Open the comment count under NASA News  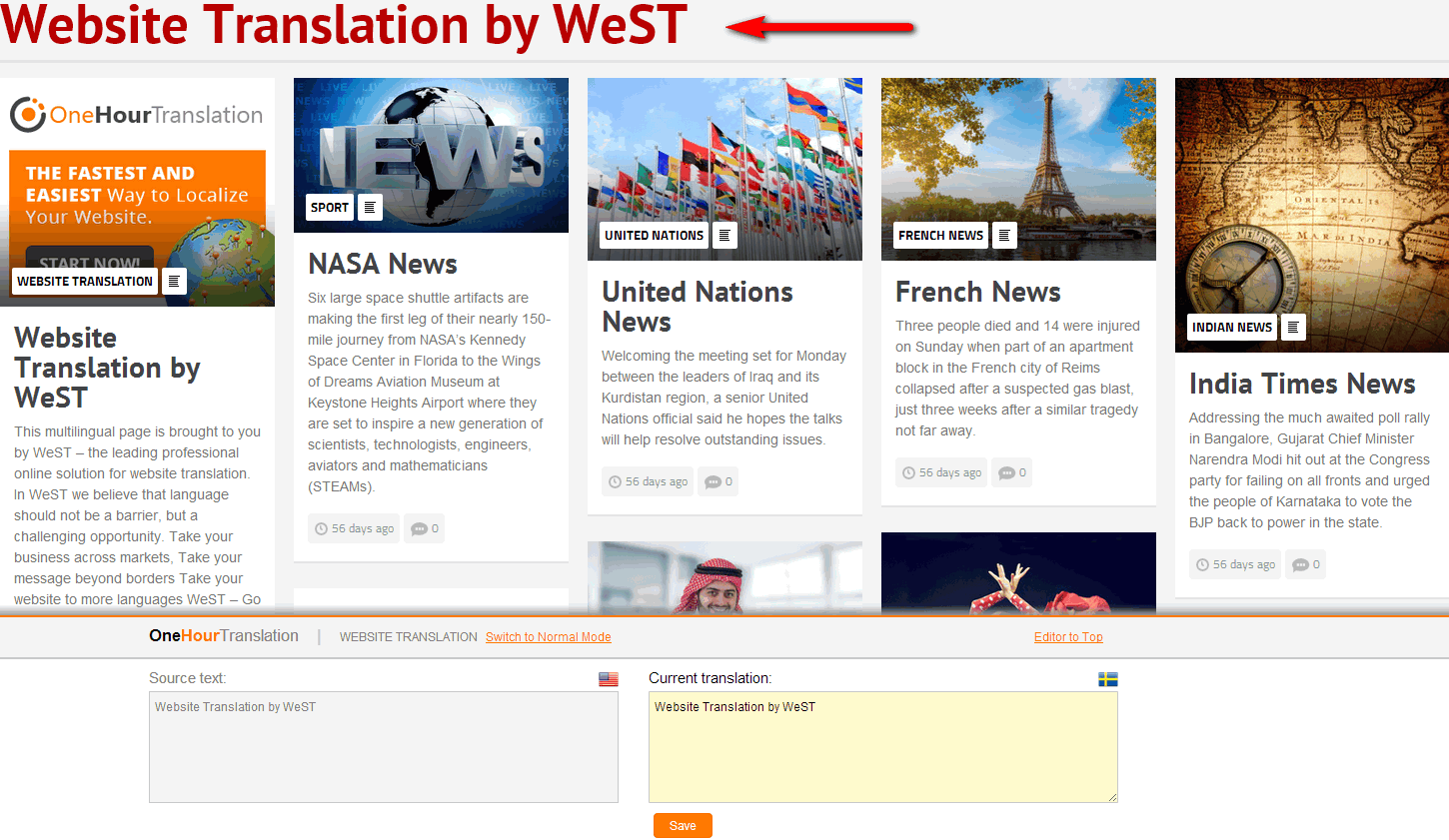click(x=425, y=528)
